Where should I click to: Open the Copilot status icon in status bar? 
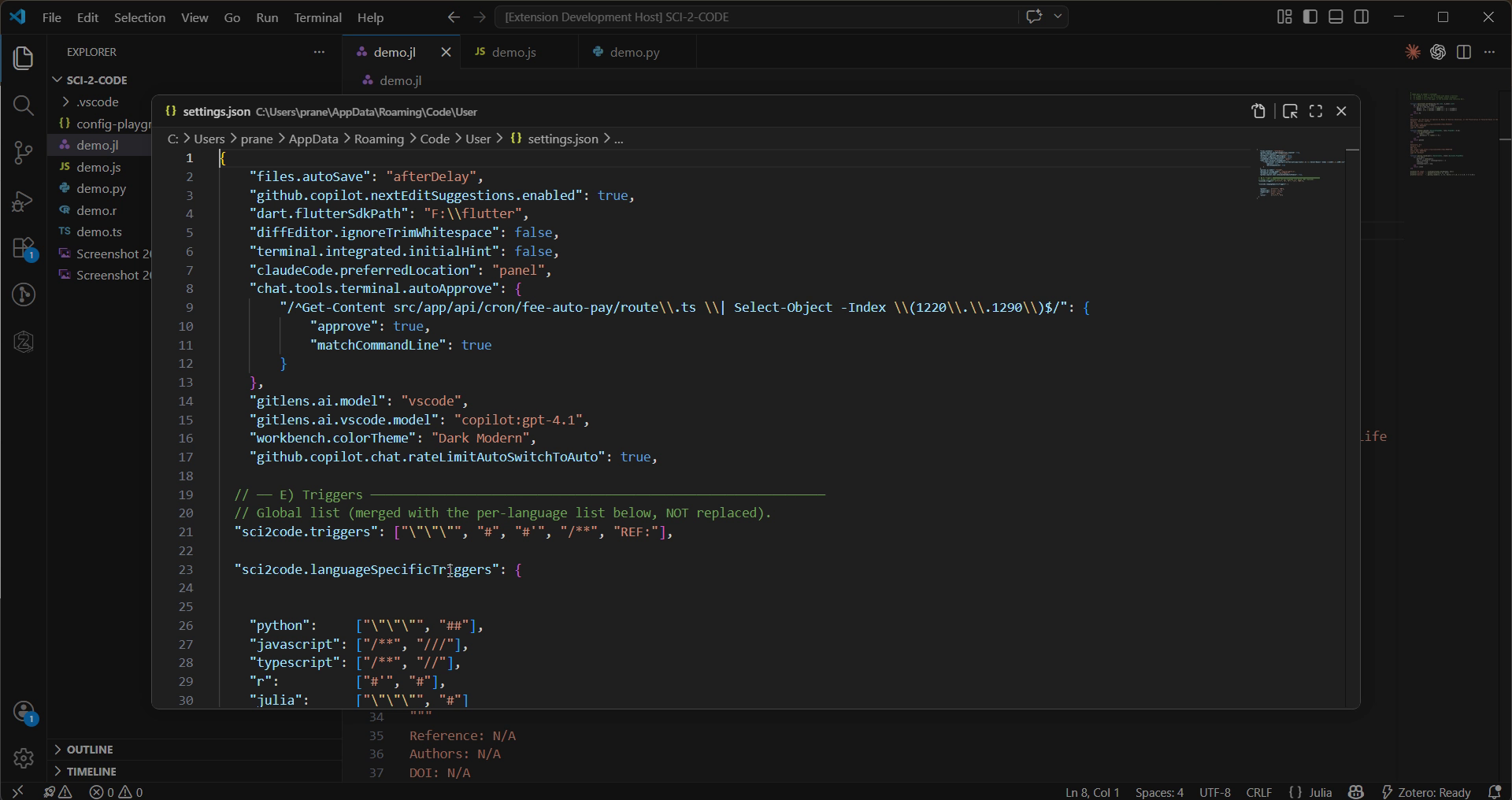click(x=1355, y=792)
